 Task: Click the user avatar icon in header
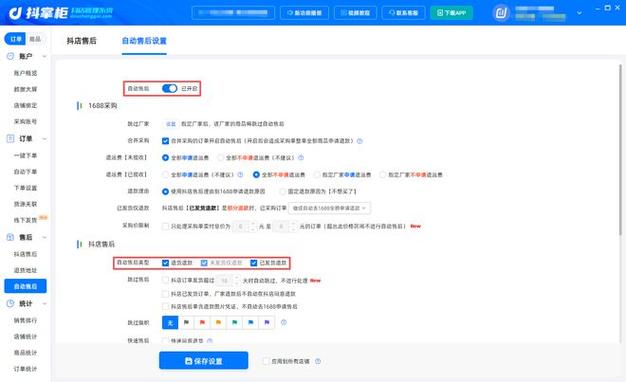501,13
